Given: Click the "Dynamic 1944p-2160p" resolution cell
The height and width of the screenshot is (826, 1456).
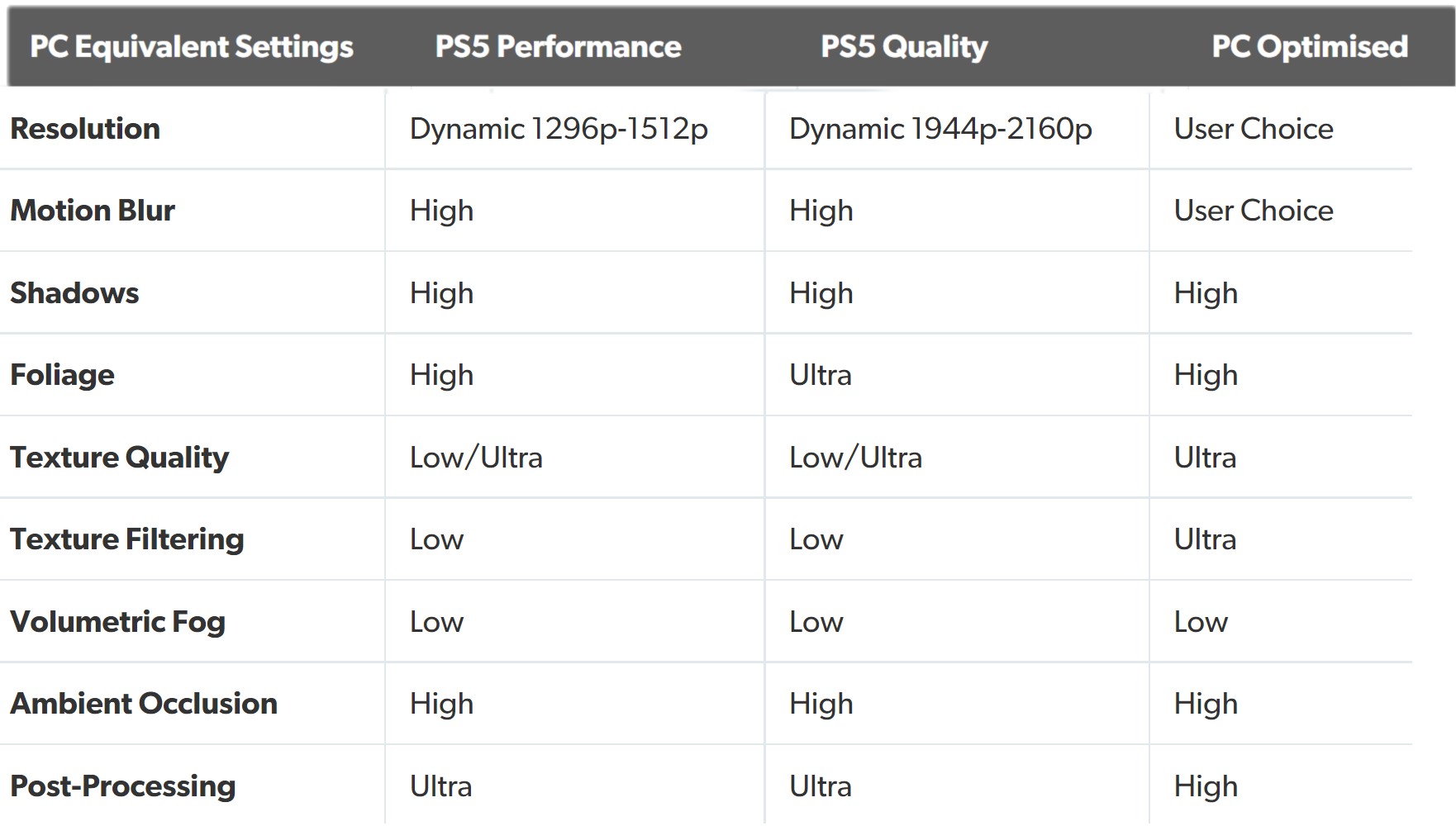Looking at the screenshot, I should [940, 129].
